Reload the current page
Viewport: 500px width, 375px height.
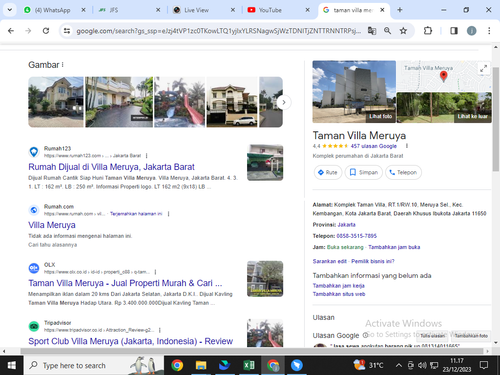tap(46, 31)
